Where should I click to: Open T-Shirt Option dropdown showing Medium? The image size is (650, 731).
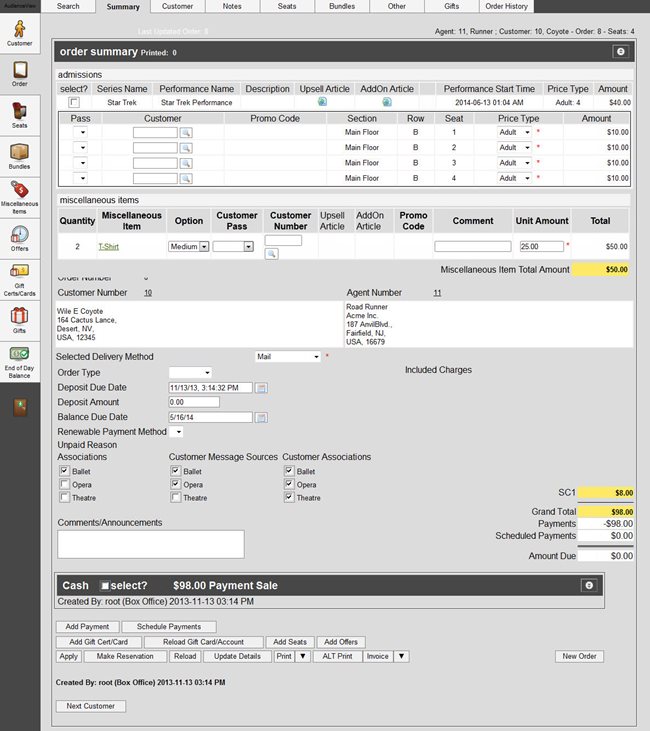188,246
